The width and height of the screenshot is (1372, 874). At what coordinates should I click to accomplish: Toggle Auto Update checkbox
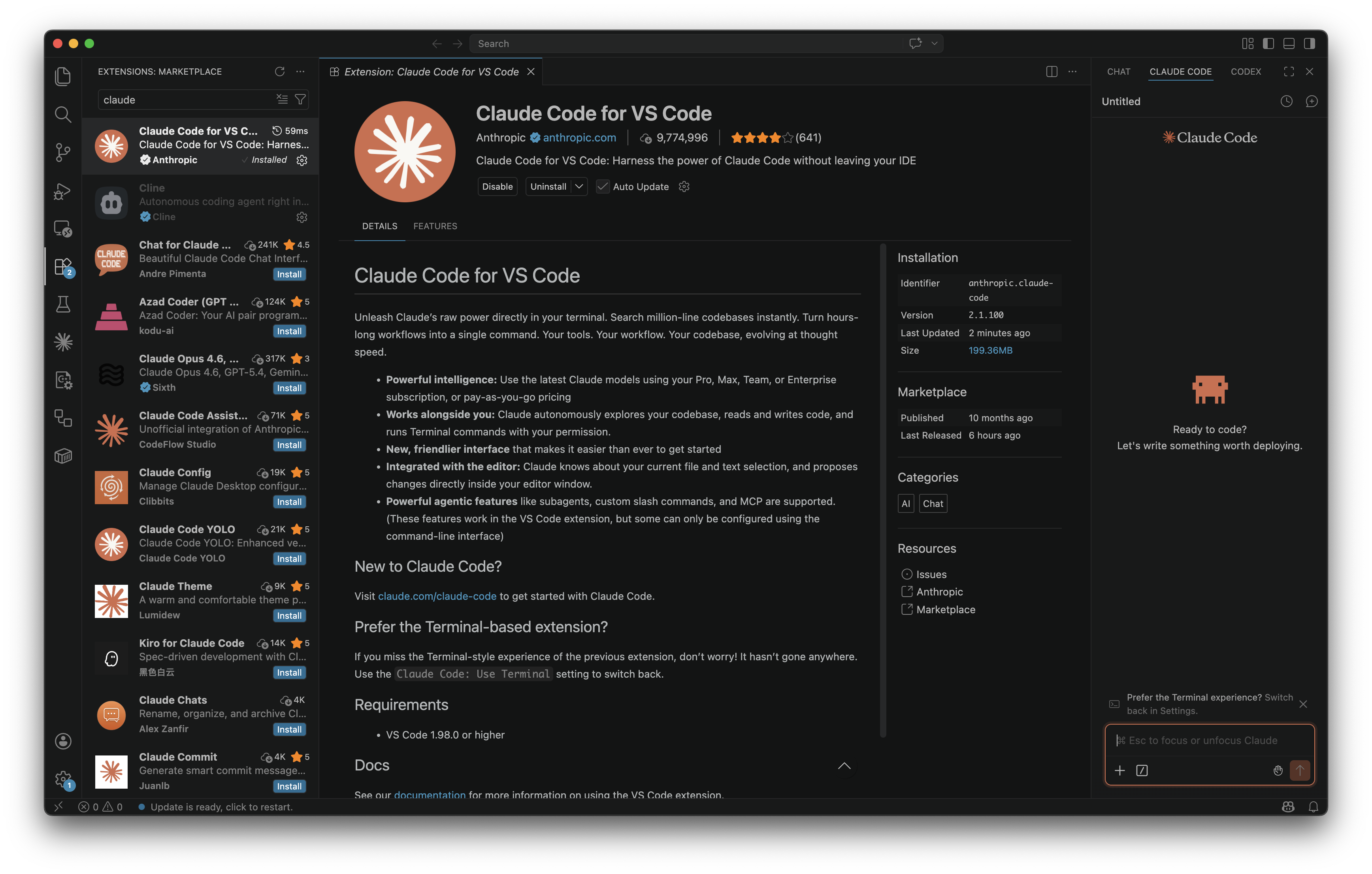602,186
